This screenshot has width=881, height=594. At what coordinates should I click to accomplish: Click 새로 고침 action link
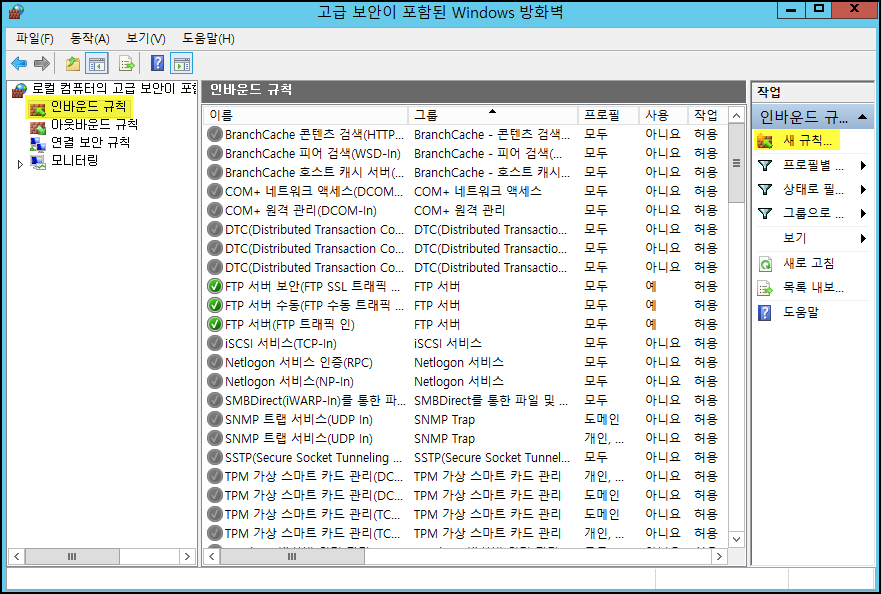(x=809, y=263)
